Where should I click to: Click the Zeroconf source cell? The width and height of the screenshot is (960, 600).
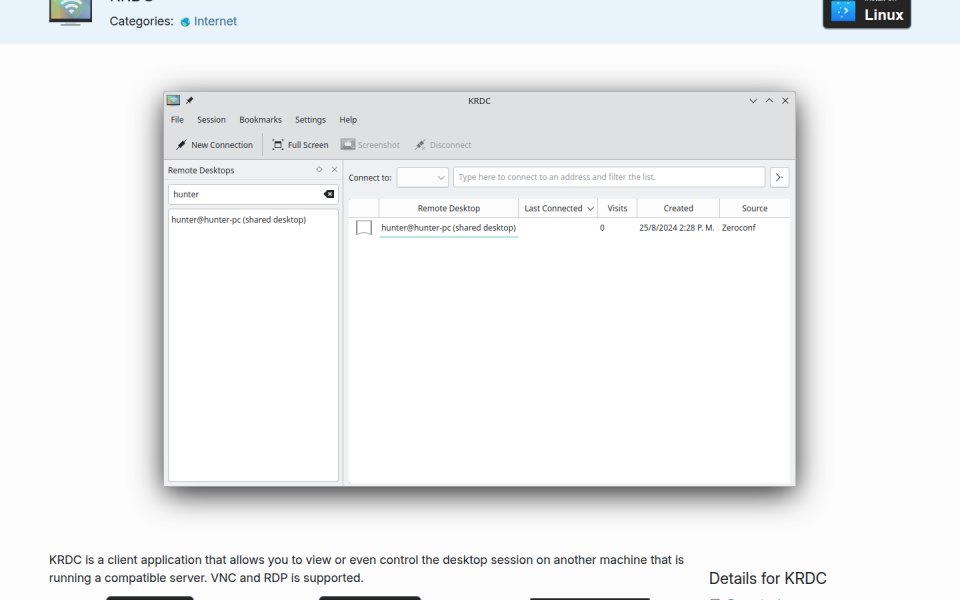pos(738,228)
